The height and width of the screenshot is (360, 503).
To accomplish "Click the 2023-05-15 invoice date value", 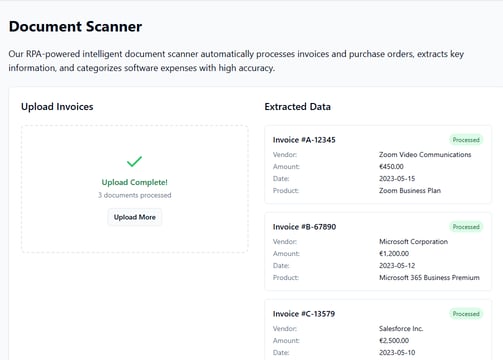I will [x=397, y=179].
